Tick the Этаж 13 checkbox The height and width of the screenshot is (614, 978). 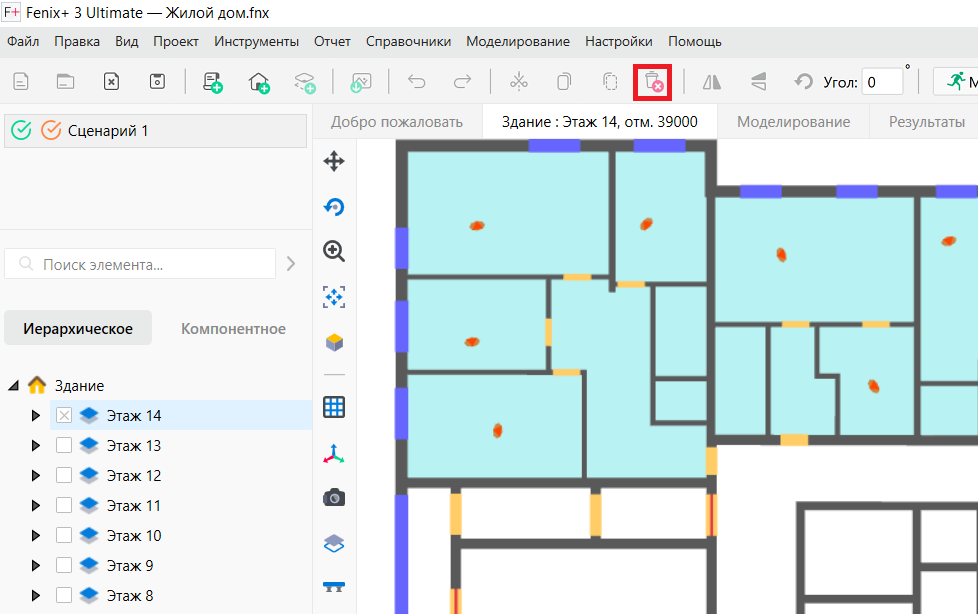[64, 446]
